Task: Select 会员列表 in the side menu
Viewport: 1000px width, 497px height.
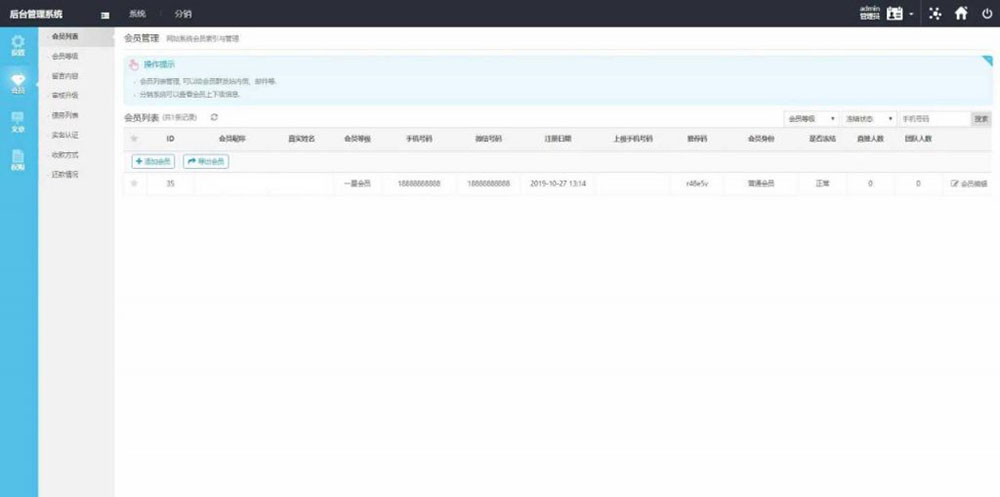Action: pos(65,36)
